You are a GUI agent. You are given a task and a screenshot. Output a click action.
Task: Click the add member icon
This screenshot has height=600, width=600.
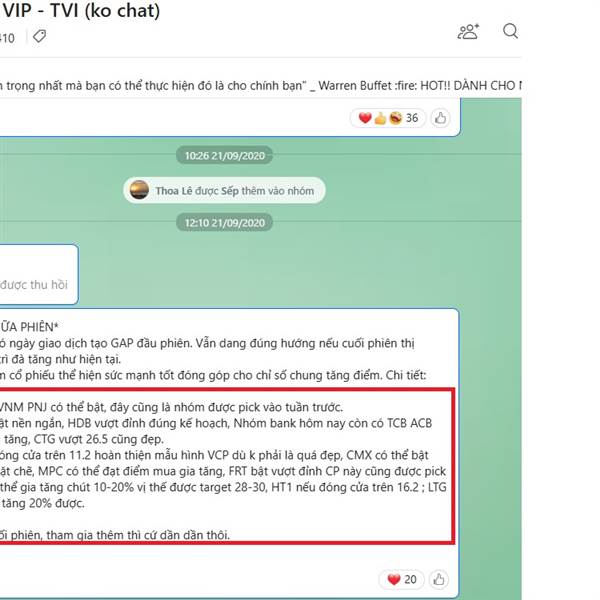[468, 32]
